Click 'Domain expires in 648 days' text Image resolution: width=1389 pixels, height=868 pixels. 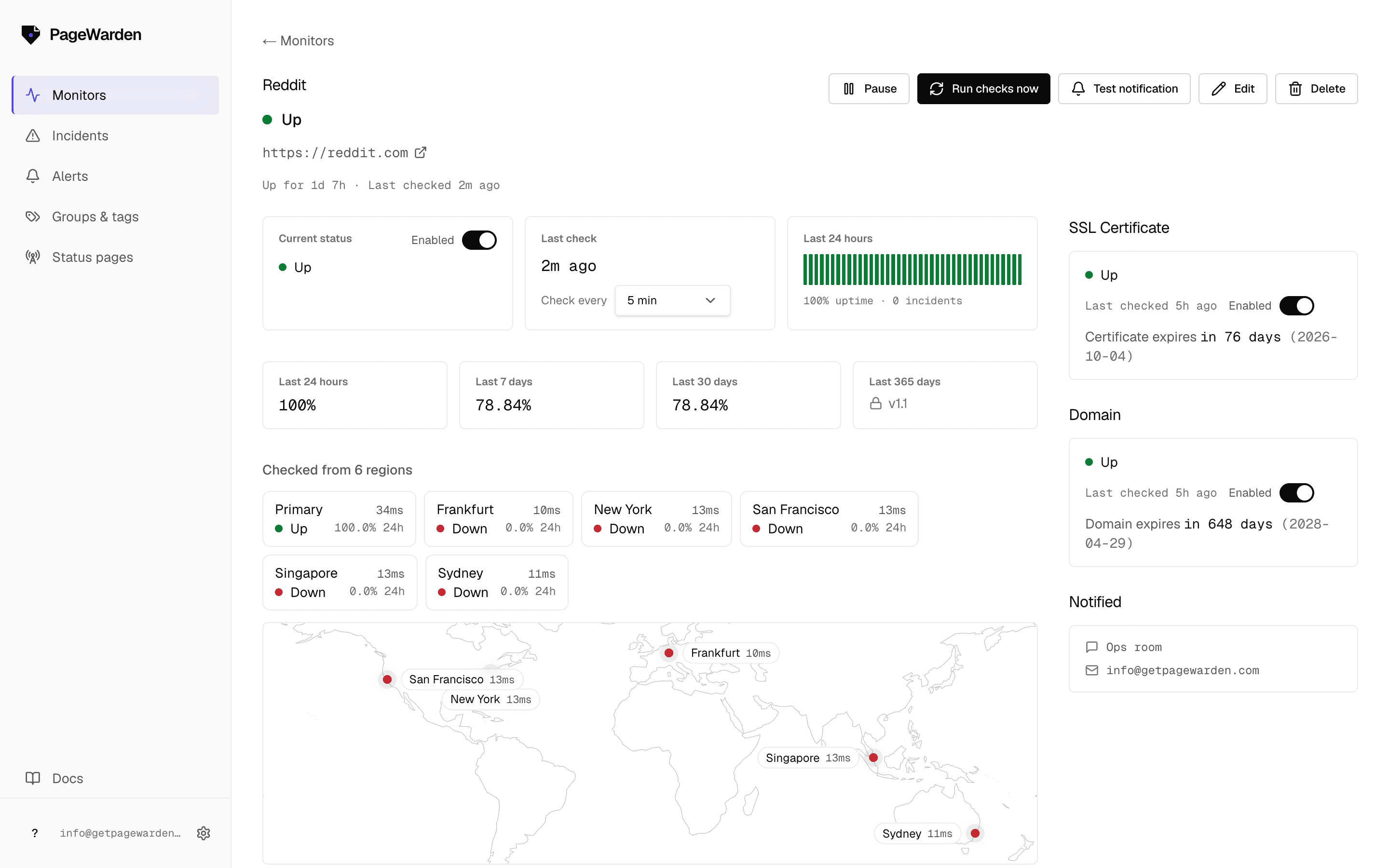(x=1178, y=524)
